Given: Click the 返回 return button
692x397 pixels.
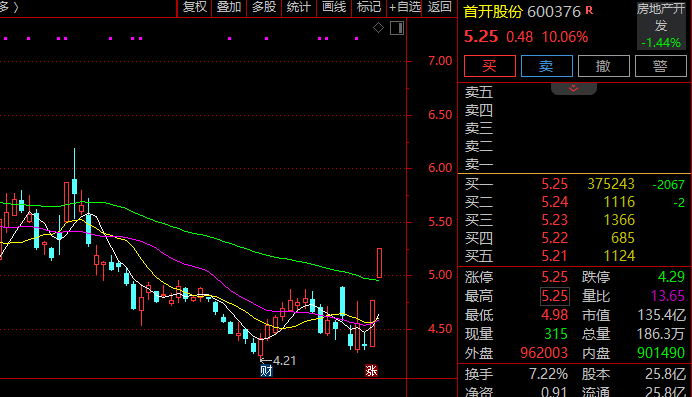Looking at the screenshot, I should [440, 7].
